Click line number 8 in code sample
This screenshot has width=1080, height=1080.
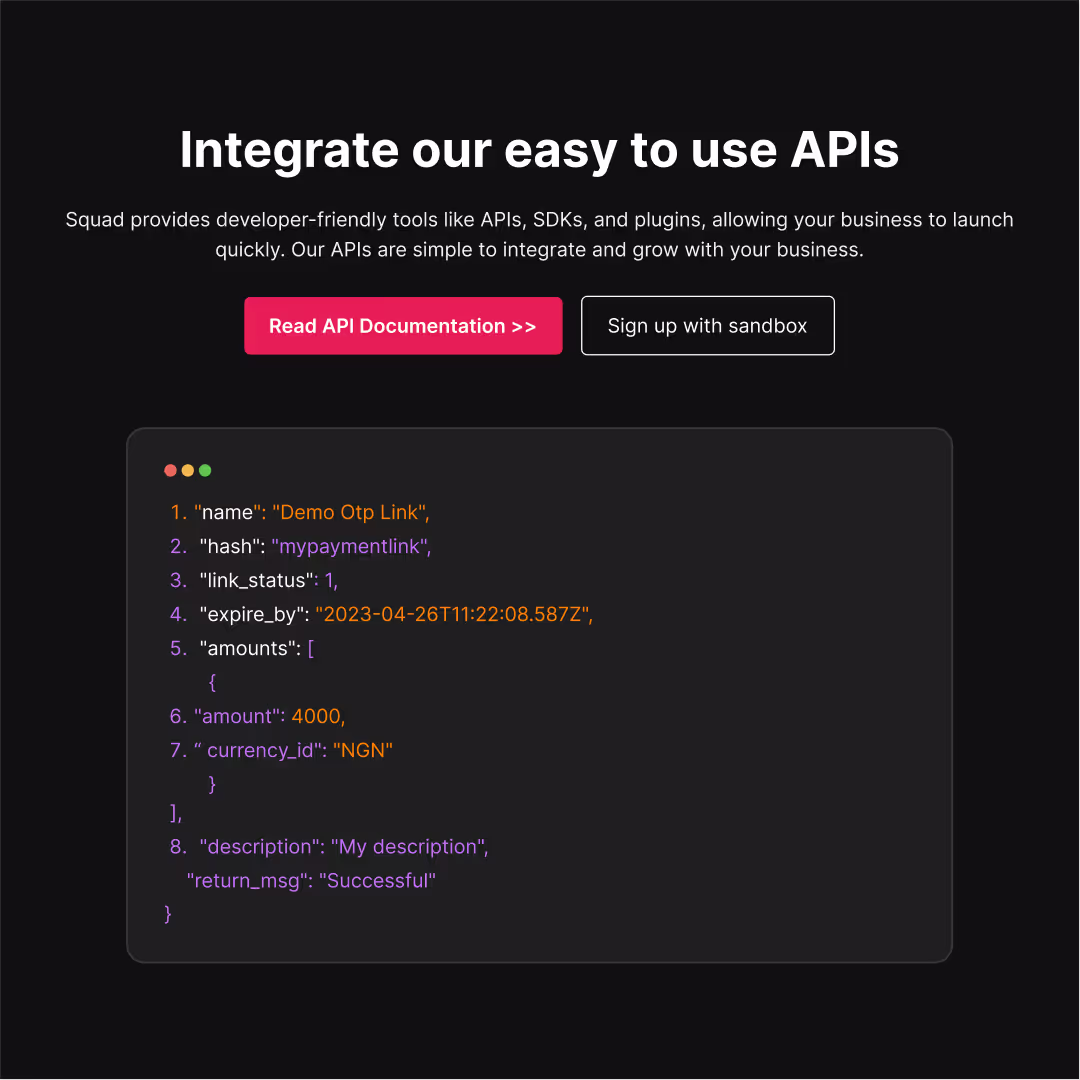pos(178,847)
